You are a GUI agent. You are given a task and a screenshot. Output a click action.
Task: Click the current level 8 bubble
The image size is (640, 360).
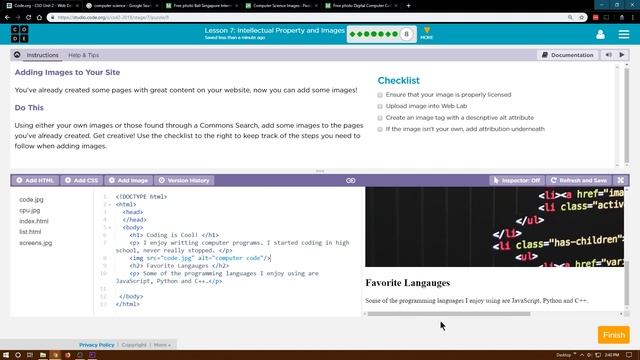406,34
